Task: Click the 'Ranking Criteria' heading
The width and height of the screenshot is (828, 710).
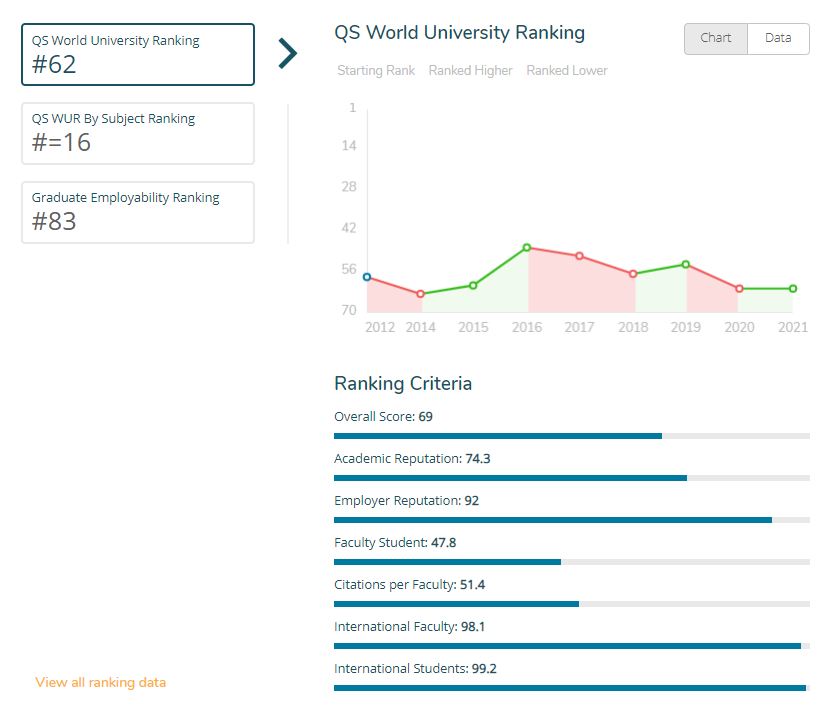Action: pyautogui.click(x=403, y=384)
